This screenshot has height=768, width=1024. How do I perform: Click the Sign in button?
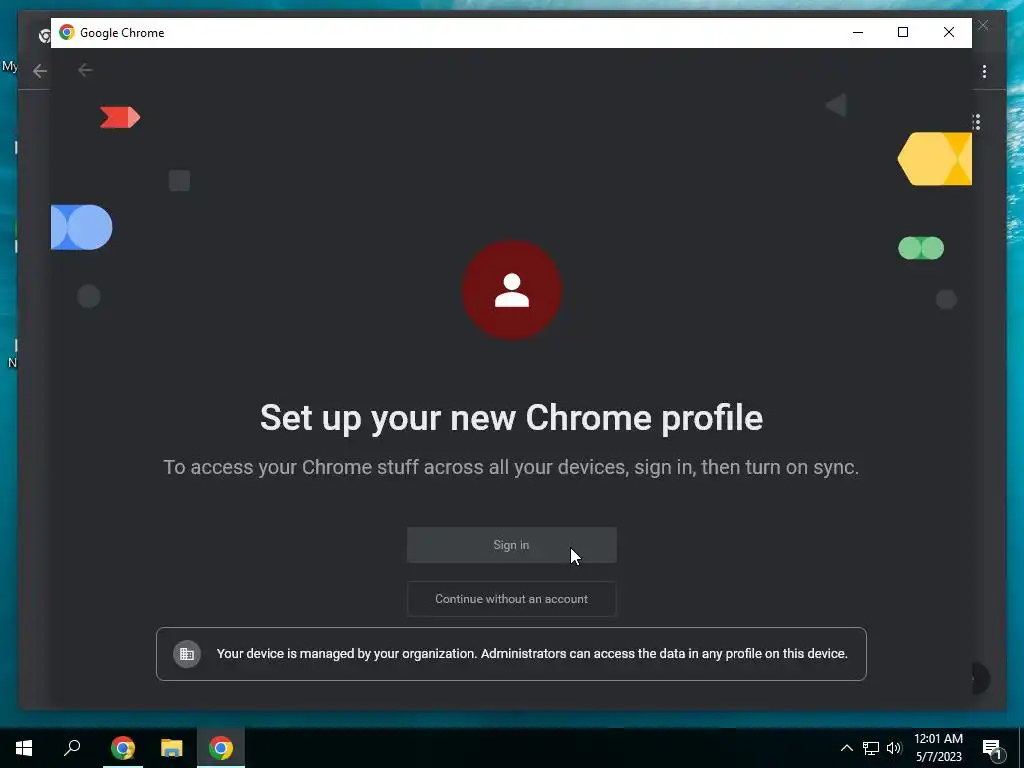tap(511, 545)
